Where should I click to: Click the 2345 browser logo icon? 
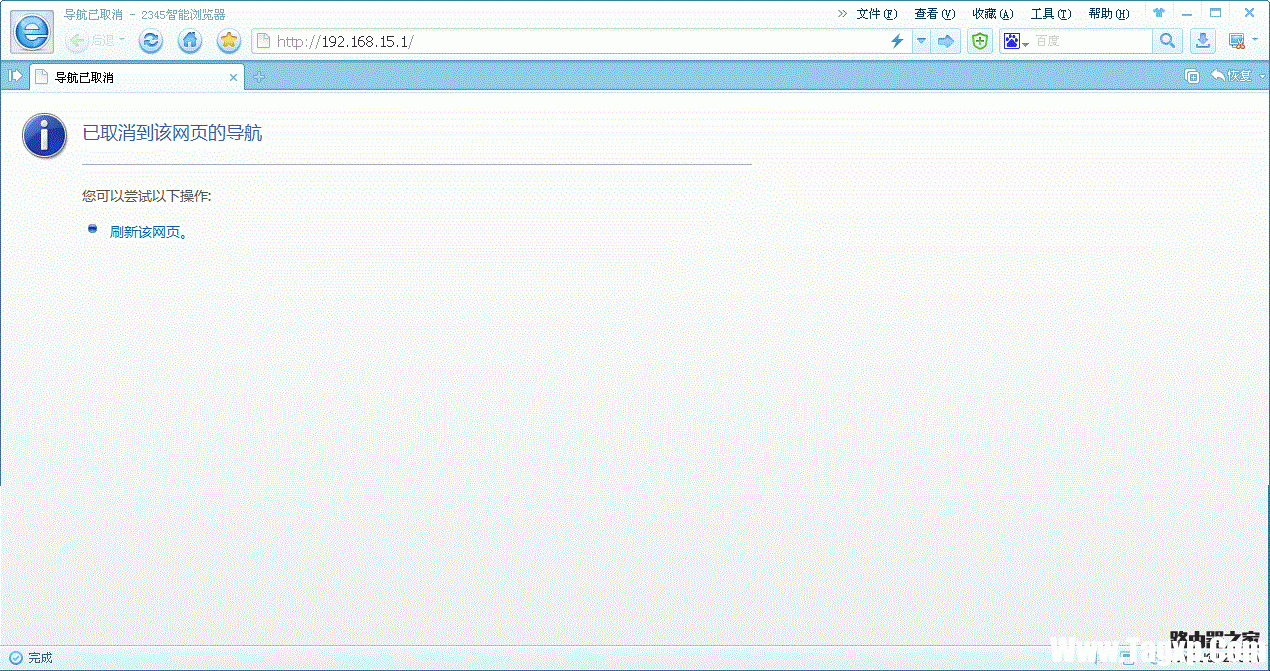(32, 32)
